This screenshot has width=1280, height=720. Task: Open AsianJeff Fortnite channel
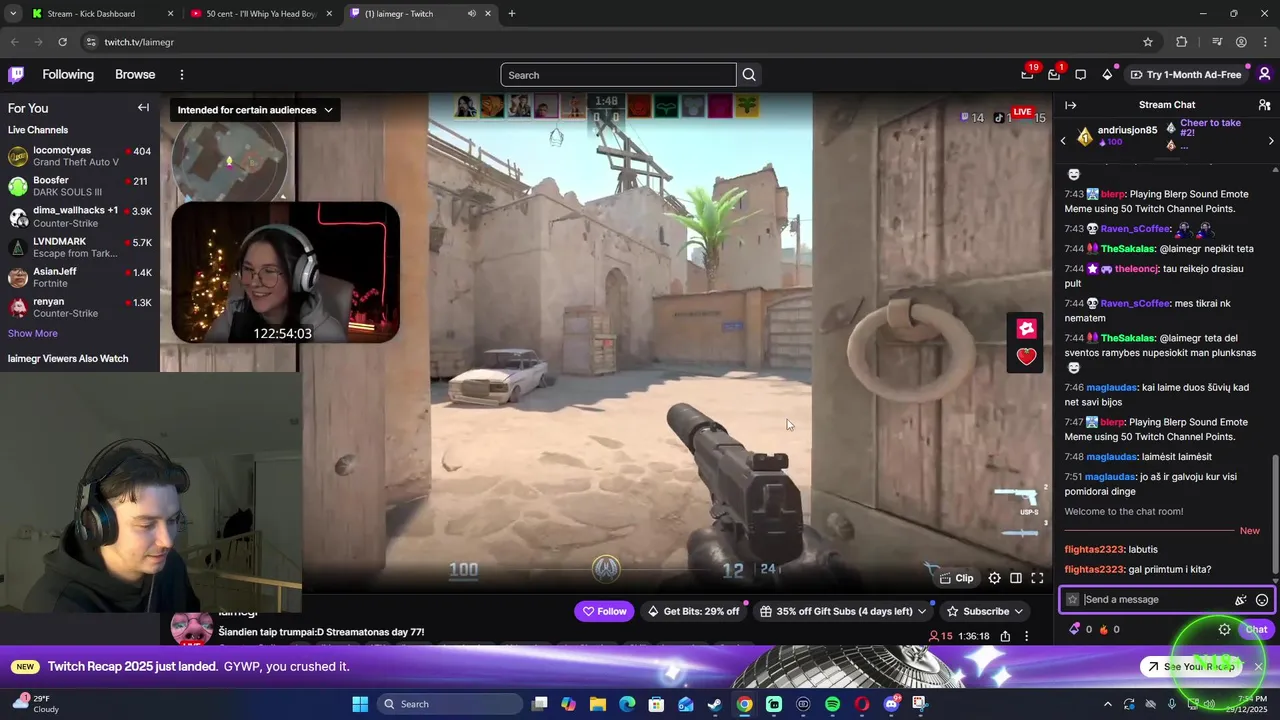pyautogui.click(x=80, y=277)
